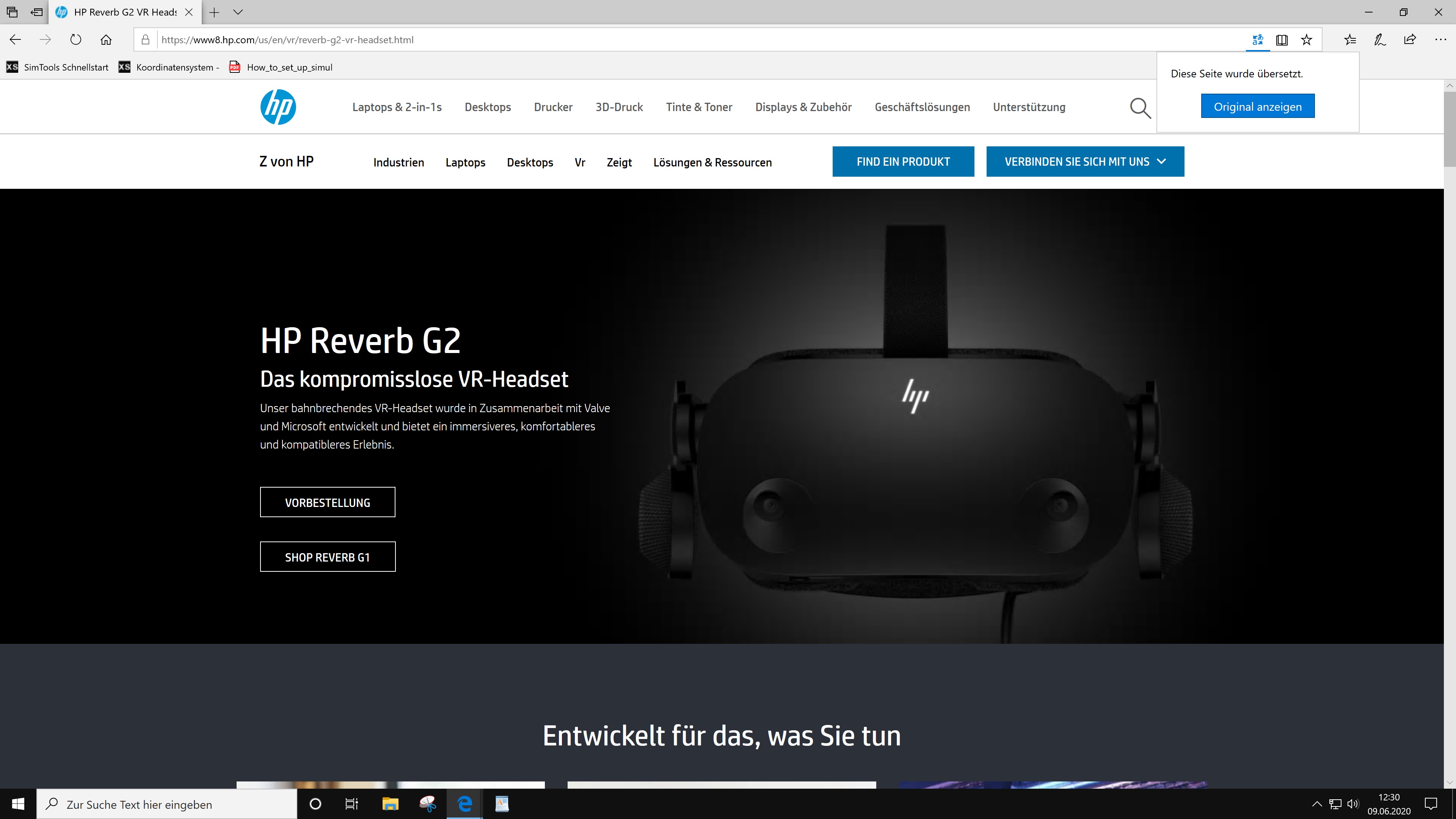Viewport: 1456px width, 819px height.
Task: Open SimTools Schnellstart bookmark
Action: pyautogui.click(x=58, y=67)
